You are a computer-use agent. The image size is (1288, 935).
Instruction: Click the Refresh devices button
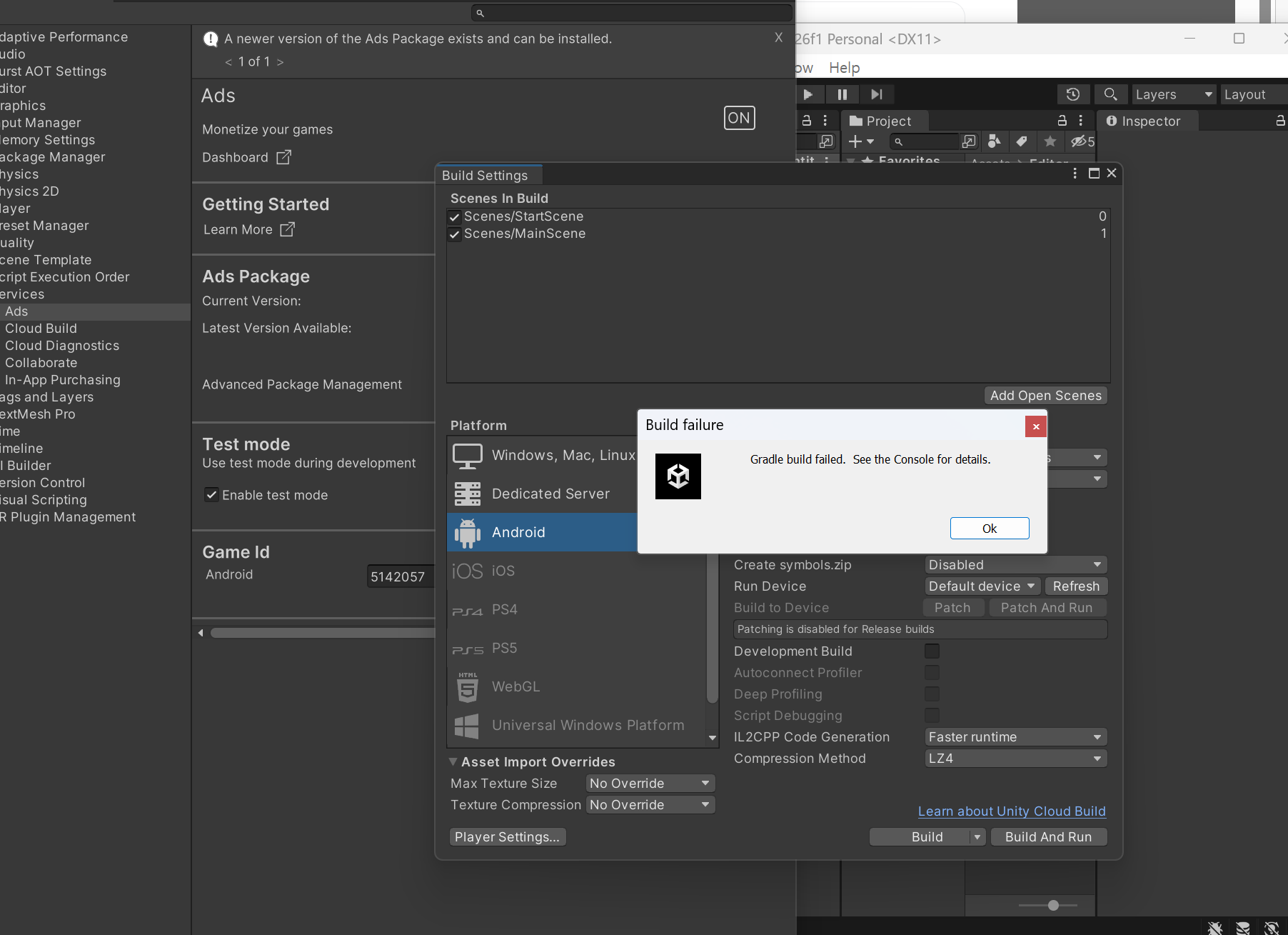click(1076, 586)
